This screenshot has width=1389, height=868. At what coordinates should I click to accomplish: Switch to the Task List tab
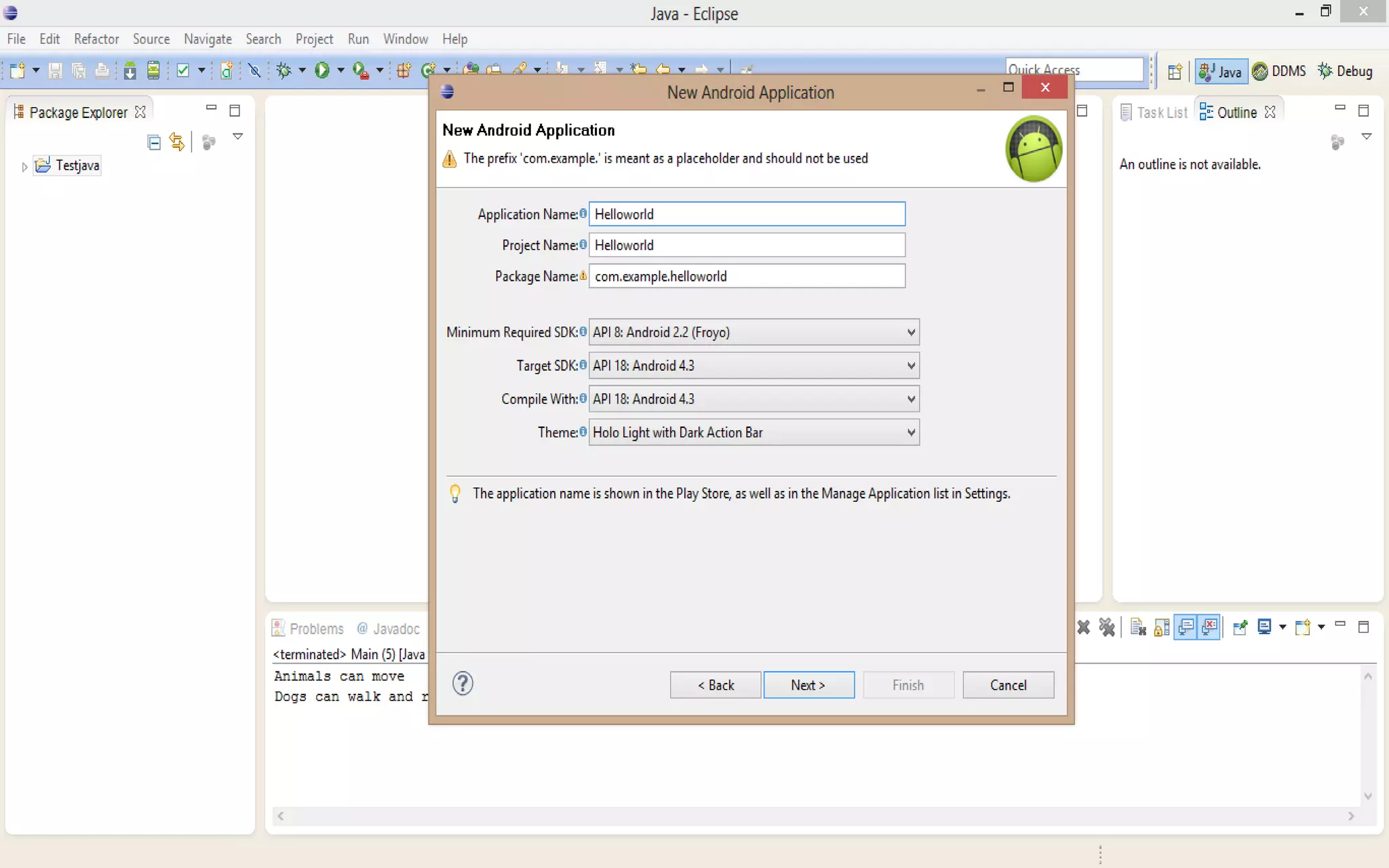(1154, 113)
